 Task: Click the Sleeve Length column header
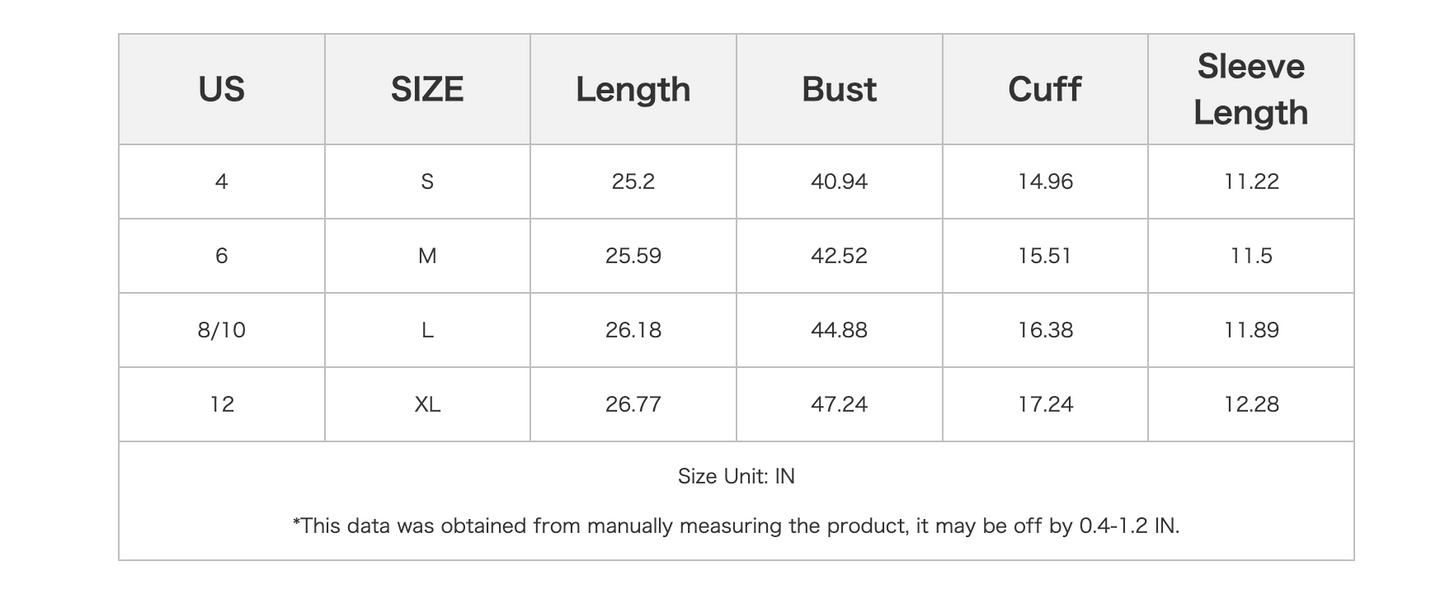point(1250,89)
